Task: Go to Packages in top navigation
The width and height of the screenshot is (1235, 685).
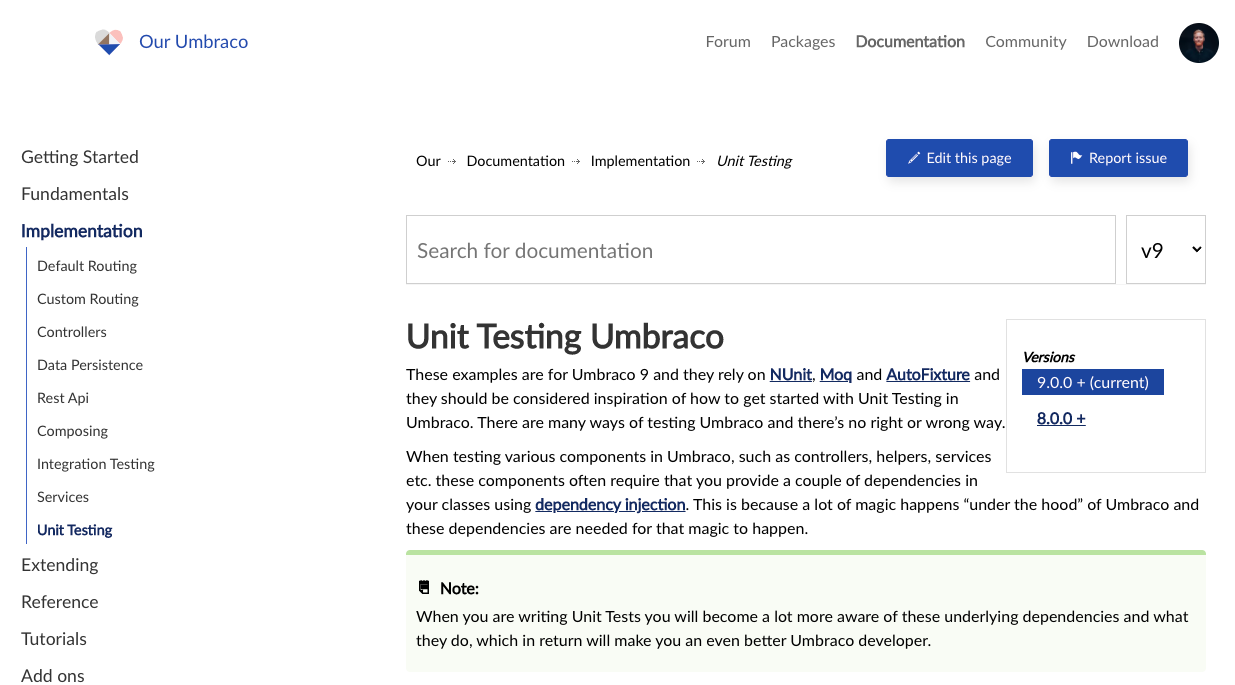Action: click(x=803, y=42)
